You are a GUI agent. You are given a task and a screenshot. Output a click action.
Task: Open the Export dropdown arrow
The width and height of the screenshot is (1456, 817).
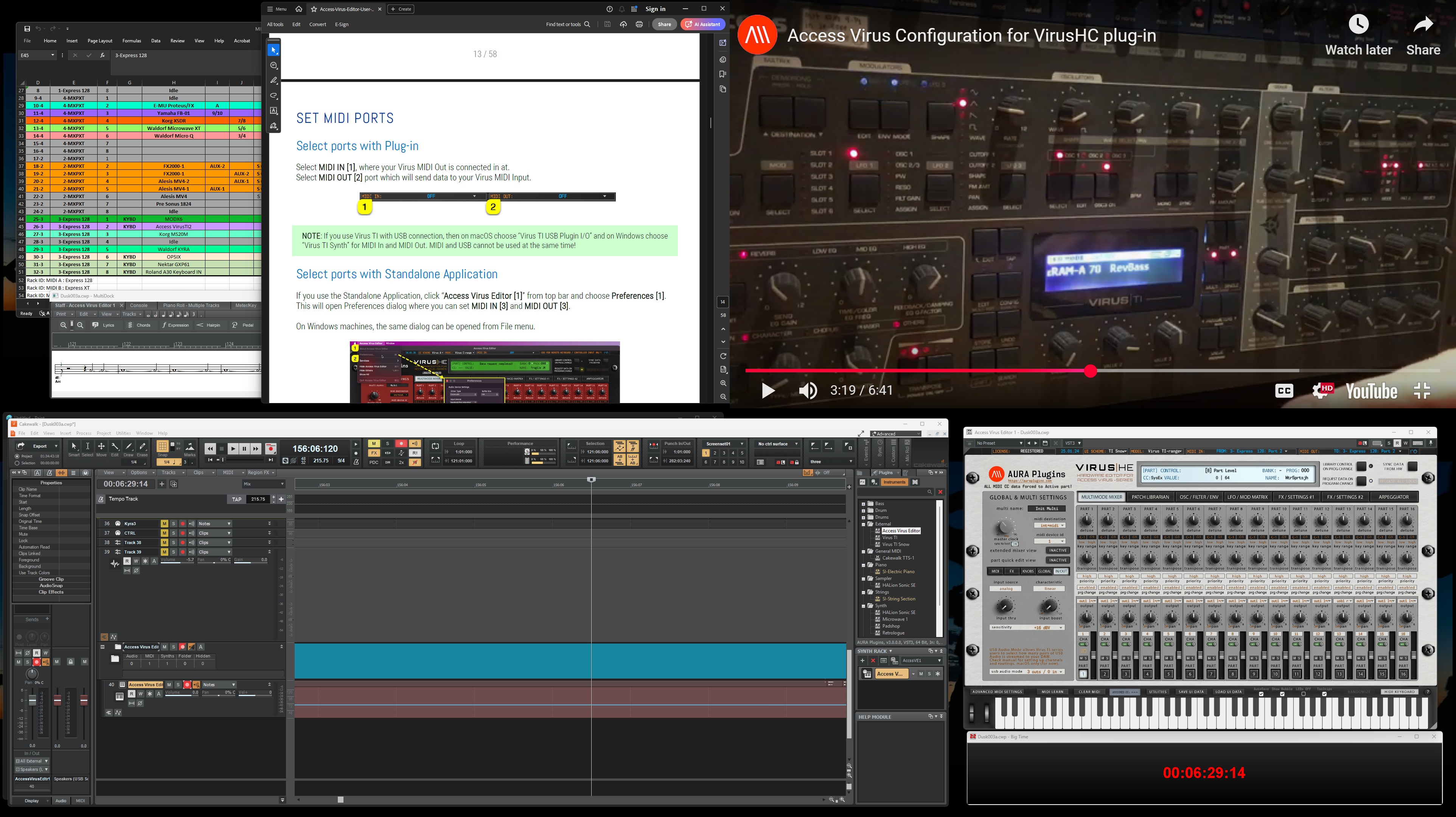point(56,446)
